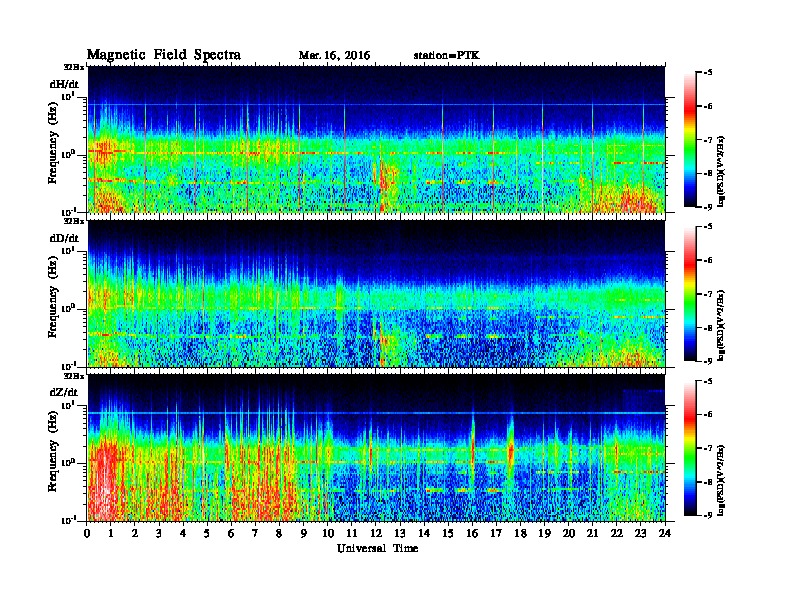
Task: Click the dZ/dt panel label
Action: [x=64, y=392]
